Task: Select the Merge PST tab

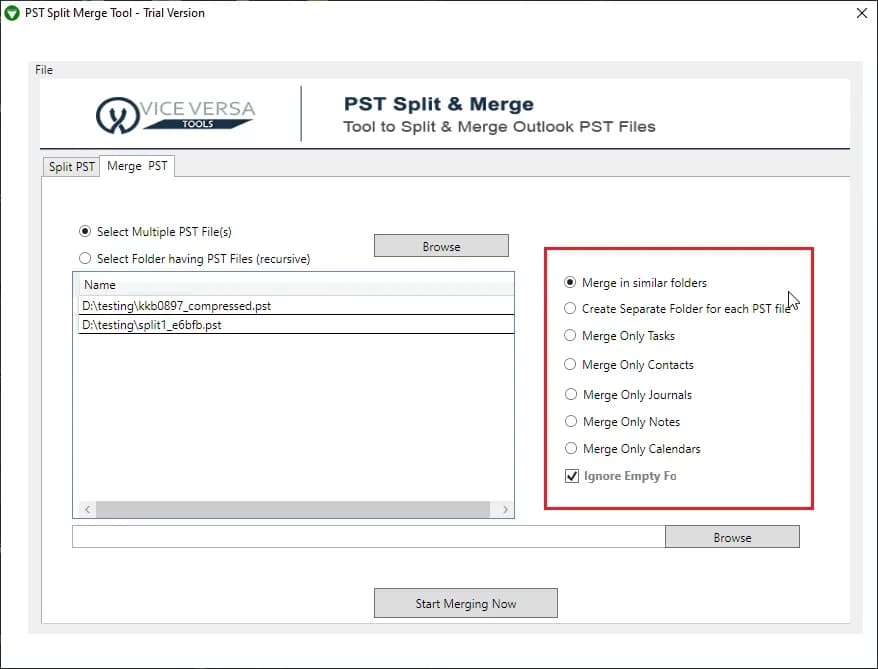Action: (x=137, y=166)
